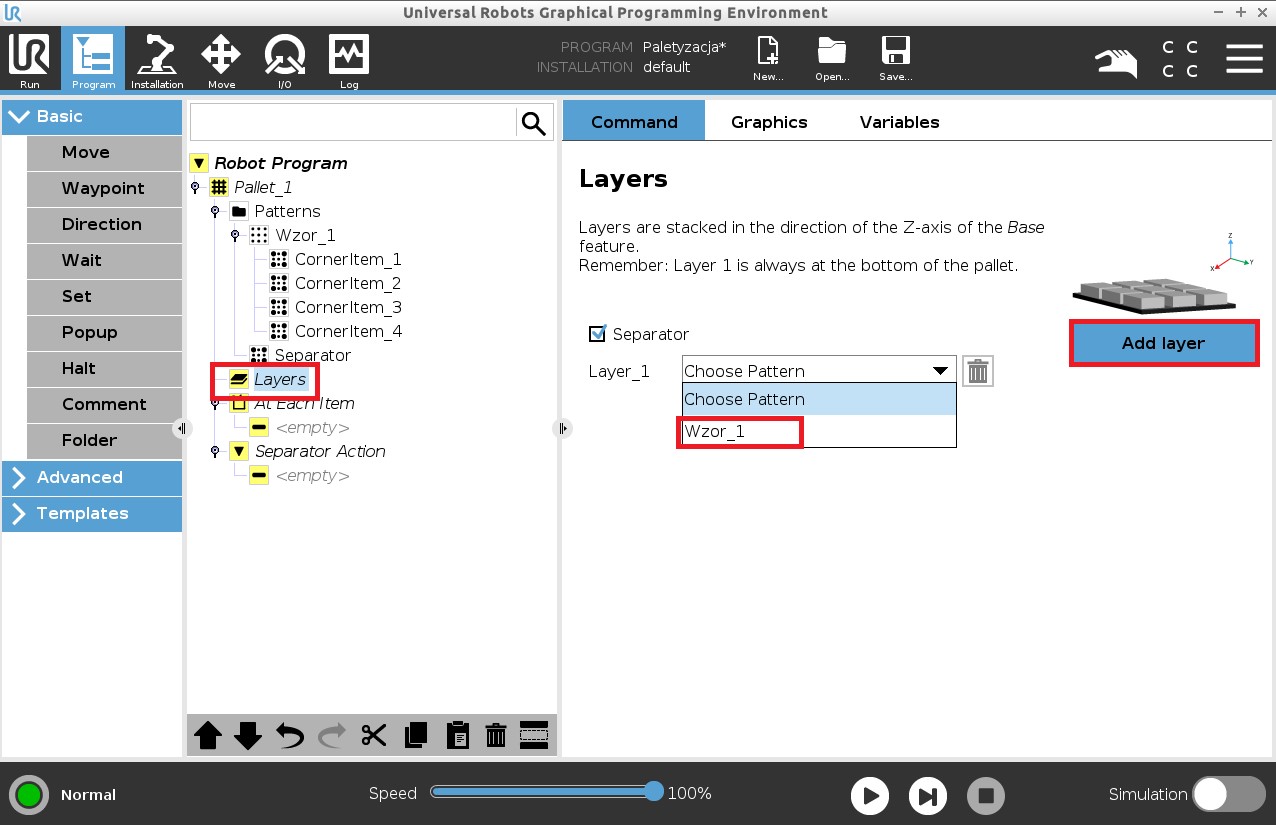The width and height of the screenshot is (1276, 825).
Task: Copy the selected program node
Action: (x=415, y=736)
